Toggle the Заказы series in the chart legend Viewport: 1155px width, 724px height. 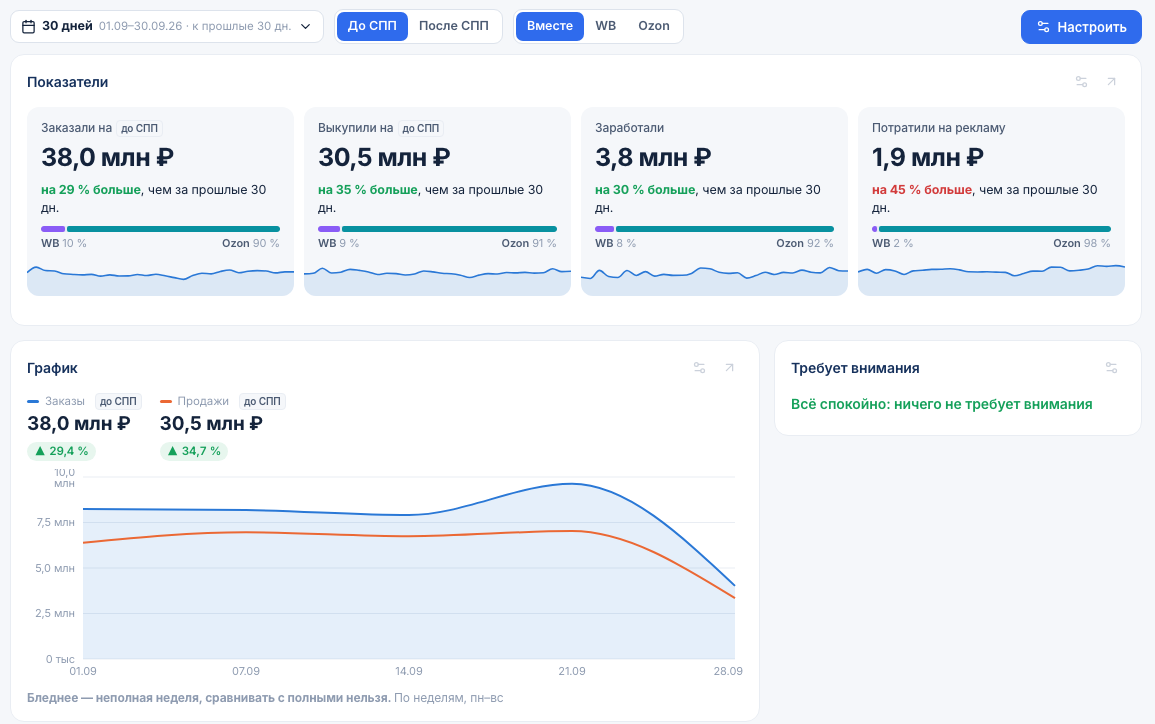point(64,401)
